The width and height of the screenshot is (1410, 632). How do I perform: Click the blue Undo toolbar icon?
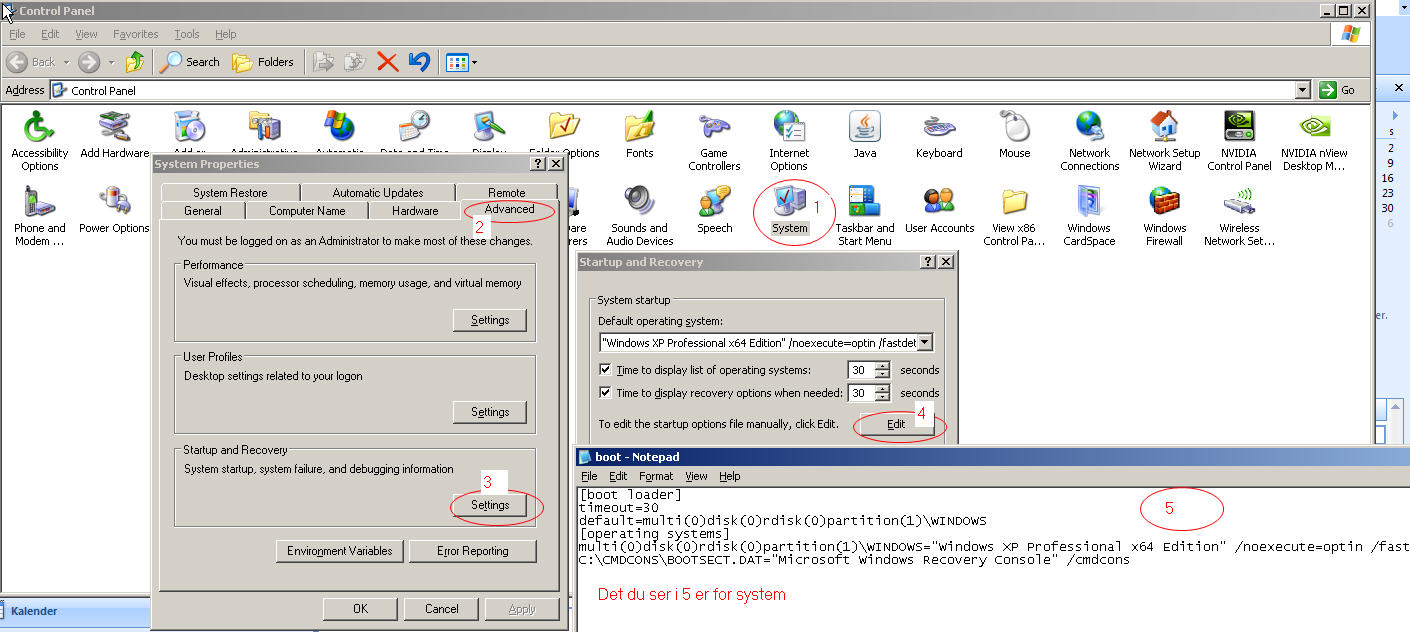419,62
